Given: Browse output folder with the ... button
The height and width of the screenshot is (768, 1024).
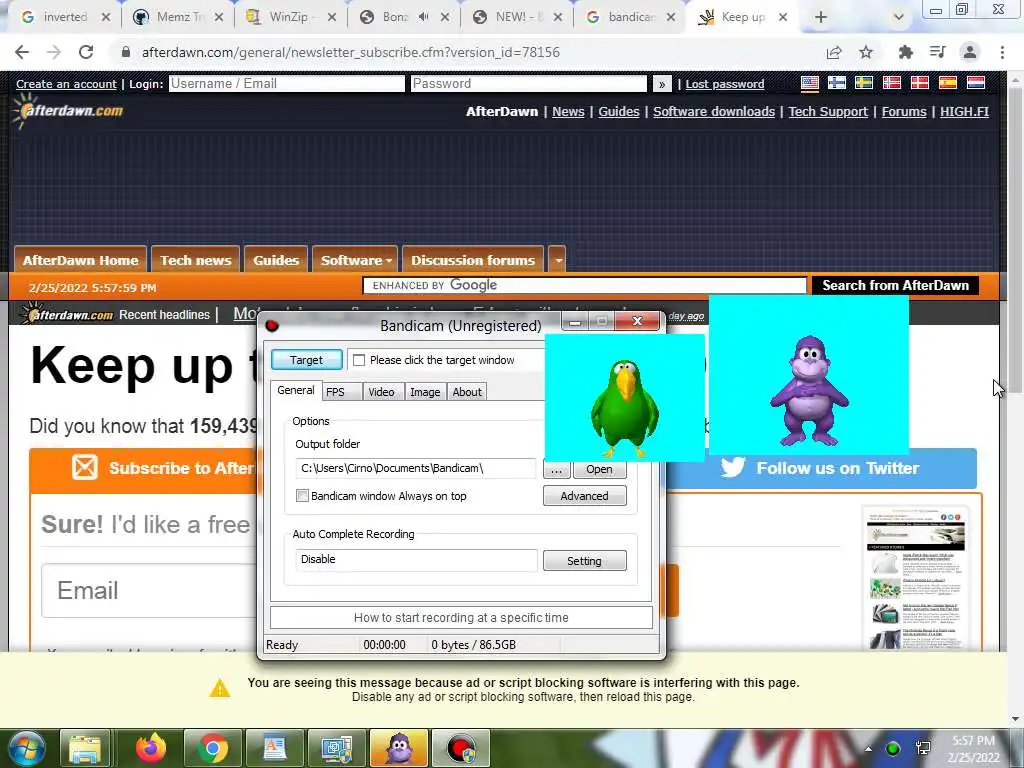Looking at the screenshot, I should [x=556, y=469].
